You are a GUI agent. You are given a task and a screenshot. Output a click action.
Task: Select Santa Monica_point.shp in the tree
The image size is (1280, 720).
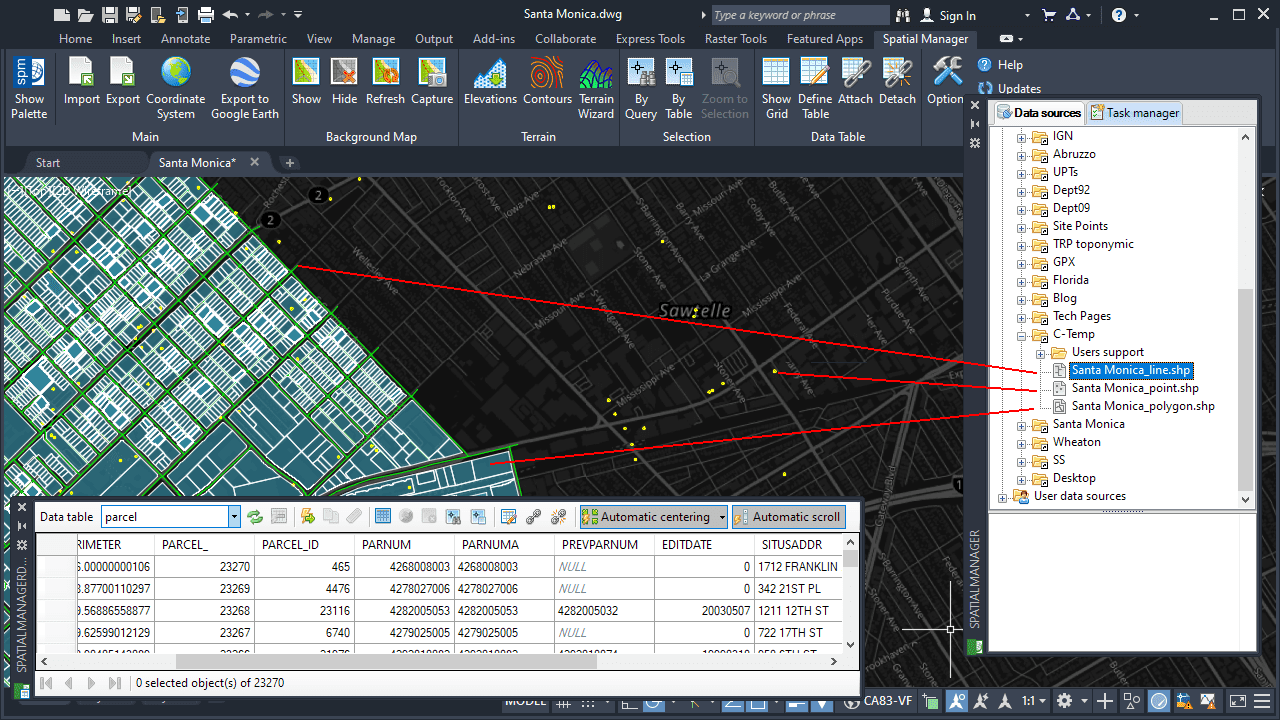pyautogui.click(x=1134, y=388)
